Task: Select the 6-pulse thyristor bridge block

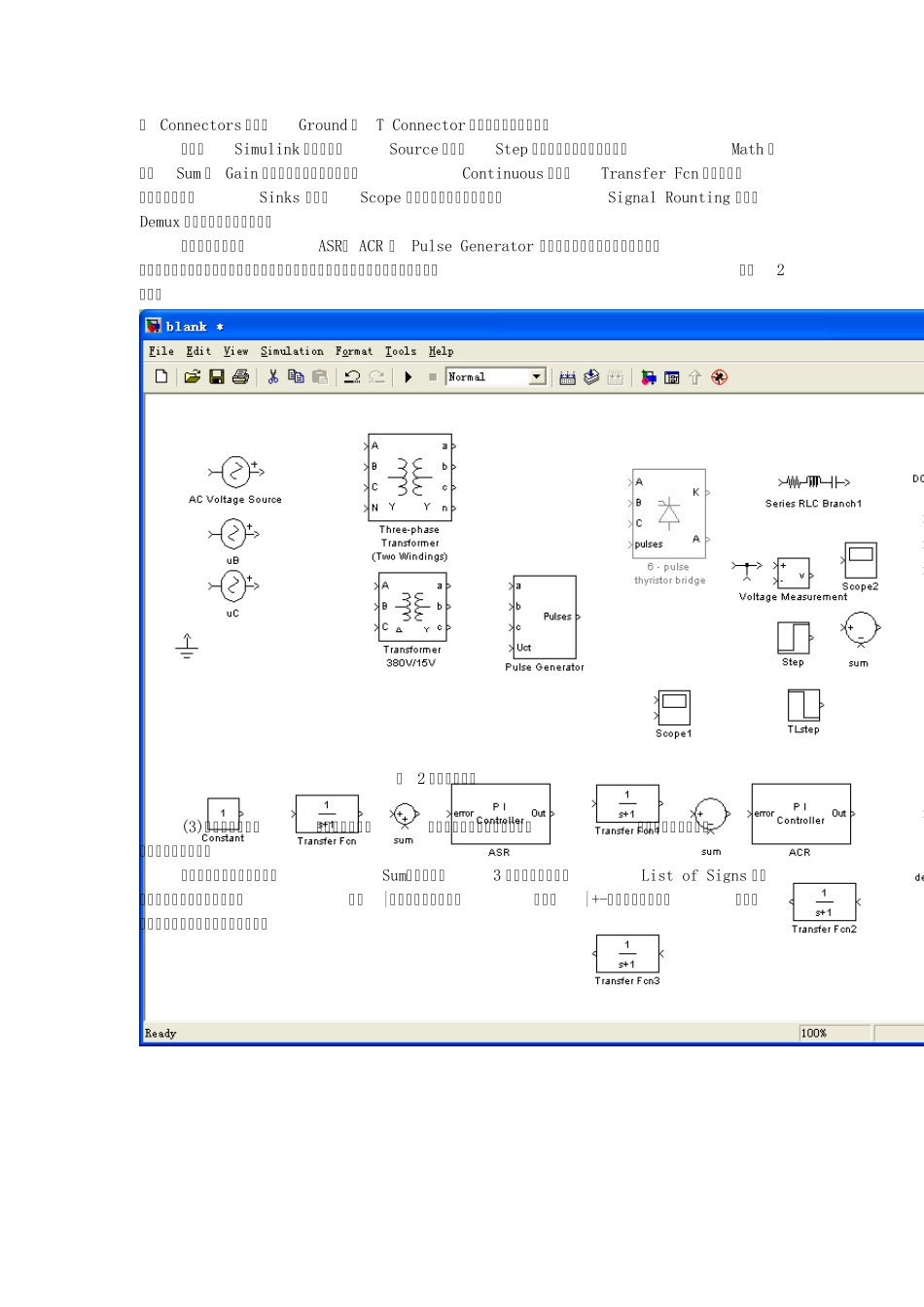Action: tap(669, 513)
